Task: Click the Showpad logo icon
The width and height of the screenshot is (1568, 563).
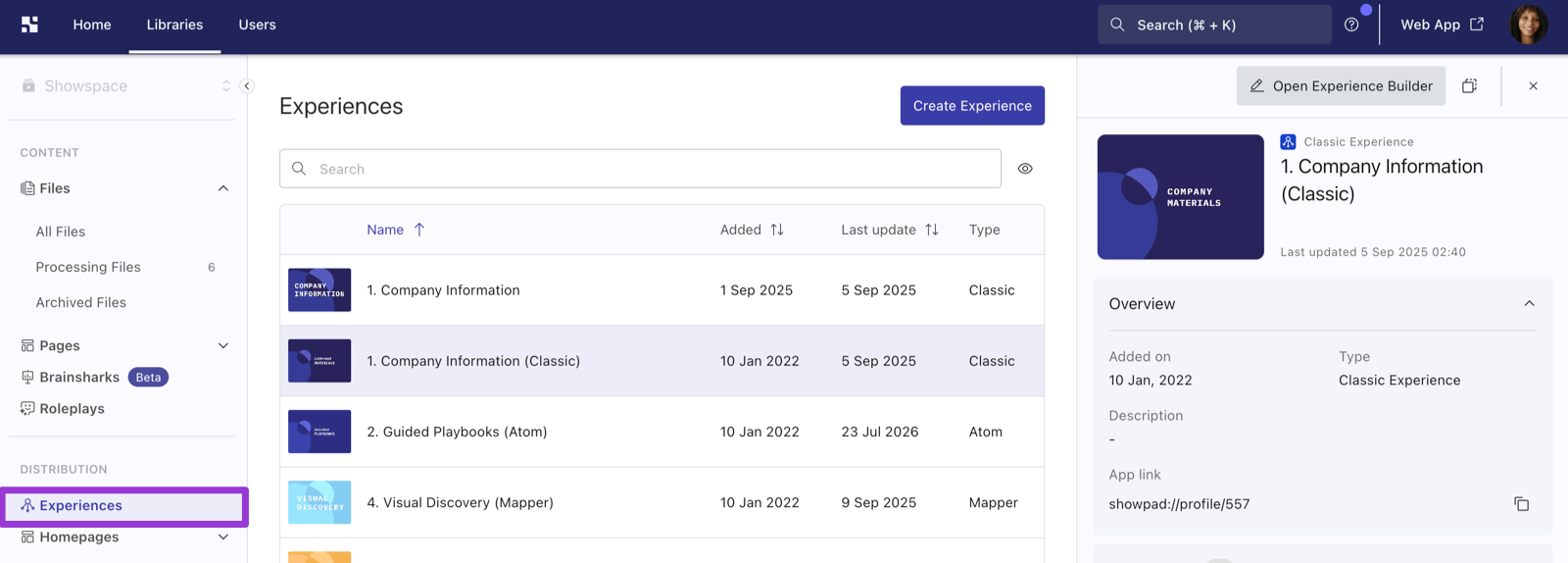Action: pyautogui.click(x=29, y=25)
